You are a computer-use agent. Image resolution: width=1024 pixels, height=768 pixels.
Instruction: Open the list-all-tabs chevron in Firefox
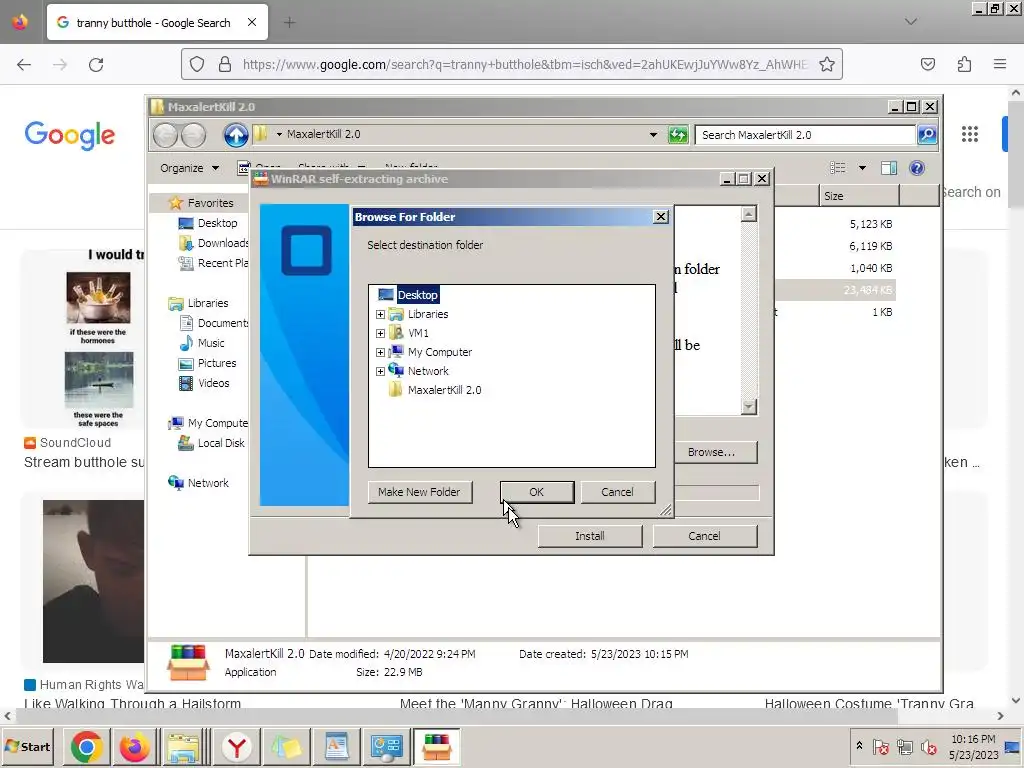[x=910, y=22]
